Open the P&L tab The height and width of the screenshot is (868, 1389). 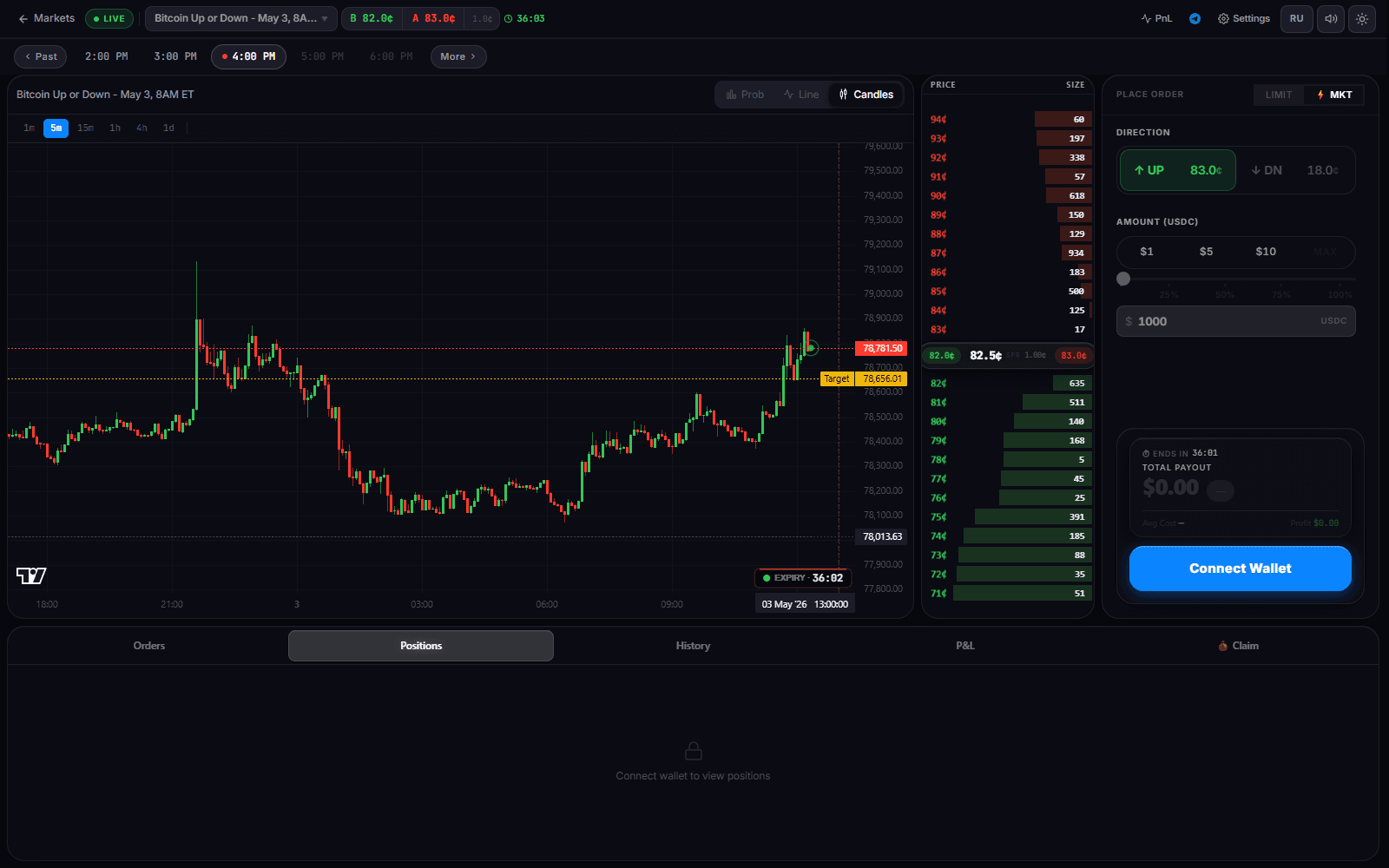[x=965, y=646]
